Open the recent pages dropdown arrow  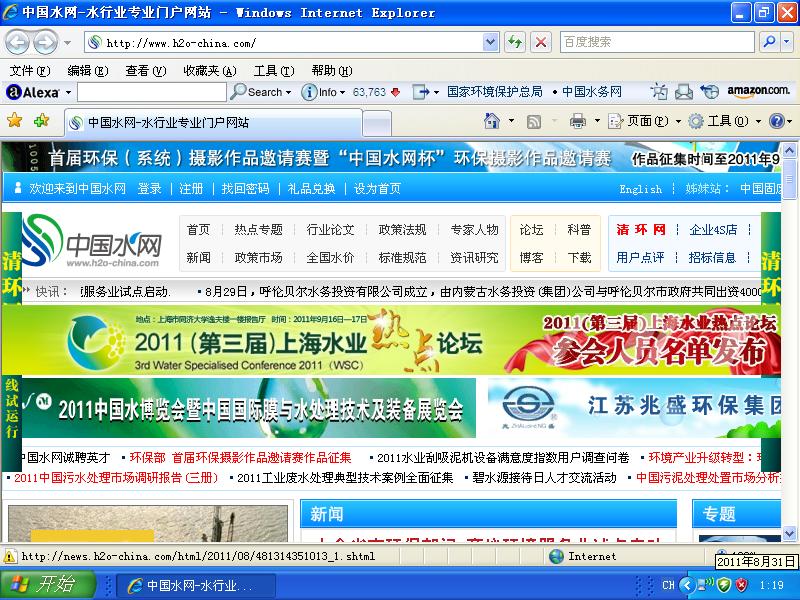pos(67,42)
